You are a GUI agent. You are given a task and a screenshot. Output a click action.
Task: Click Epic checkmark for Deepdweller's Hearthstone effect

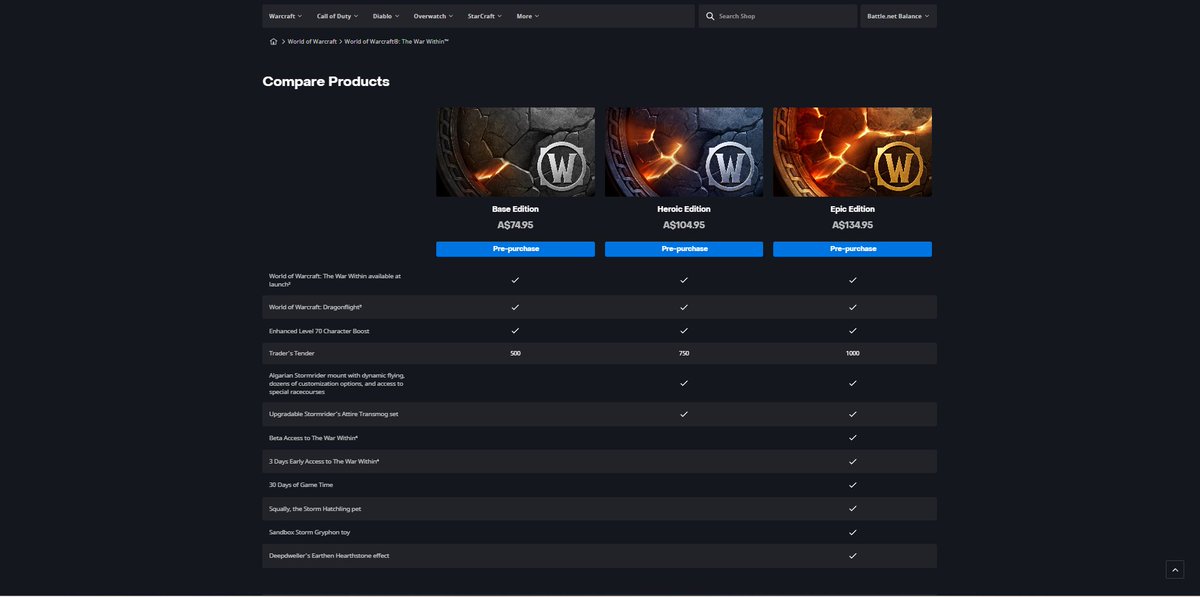pos(852,555)
